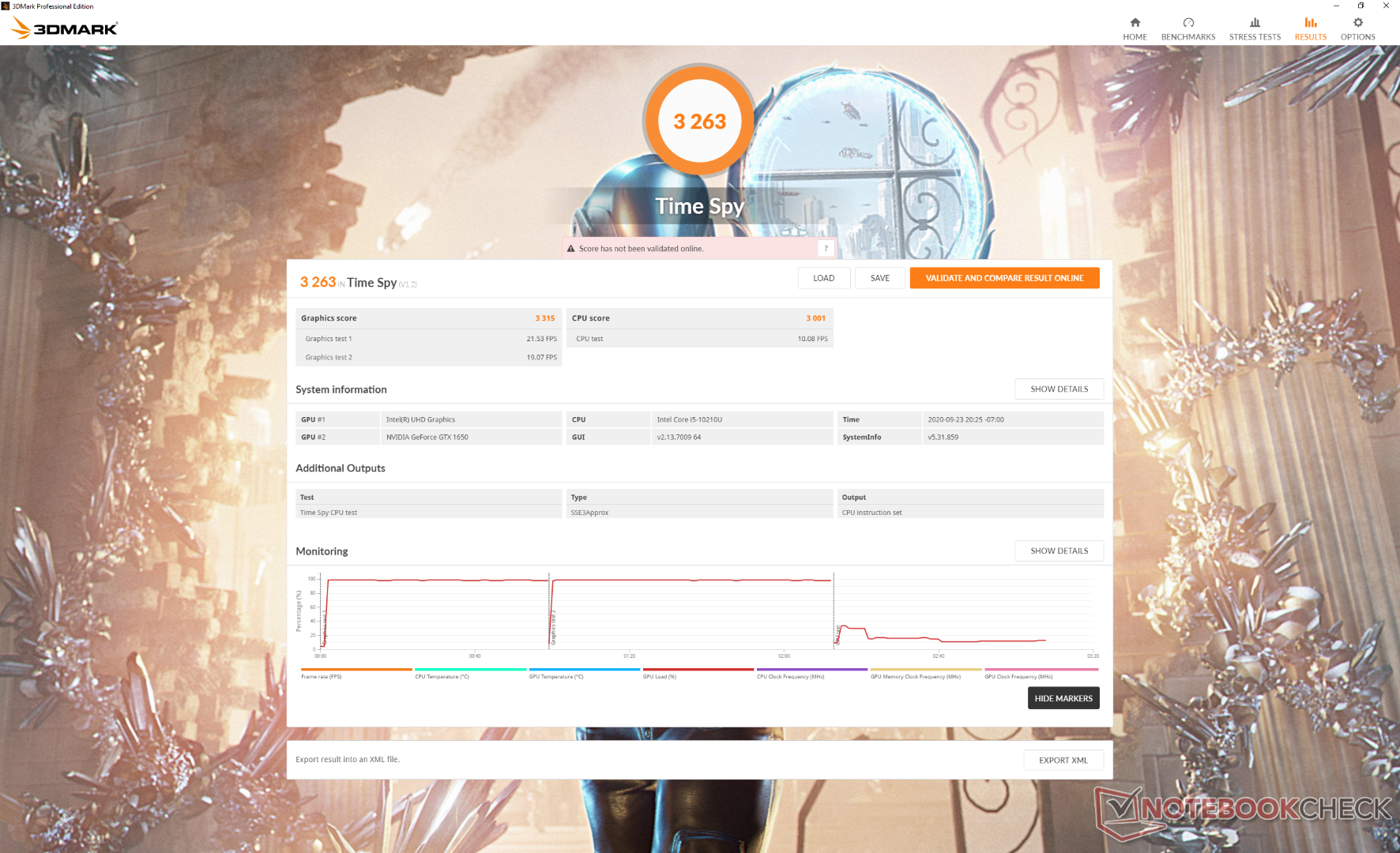Save the benchmark result

[x=879, y=278]
